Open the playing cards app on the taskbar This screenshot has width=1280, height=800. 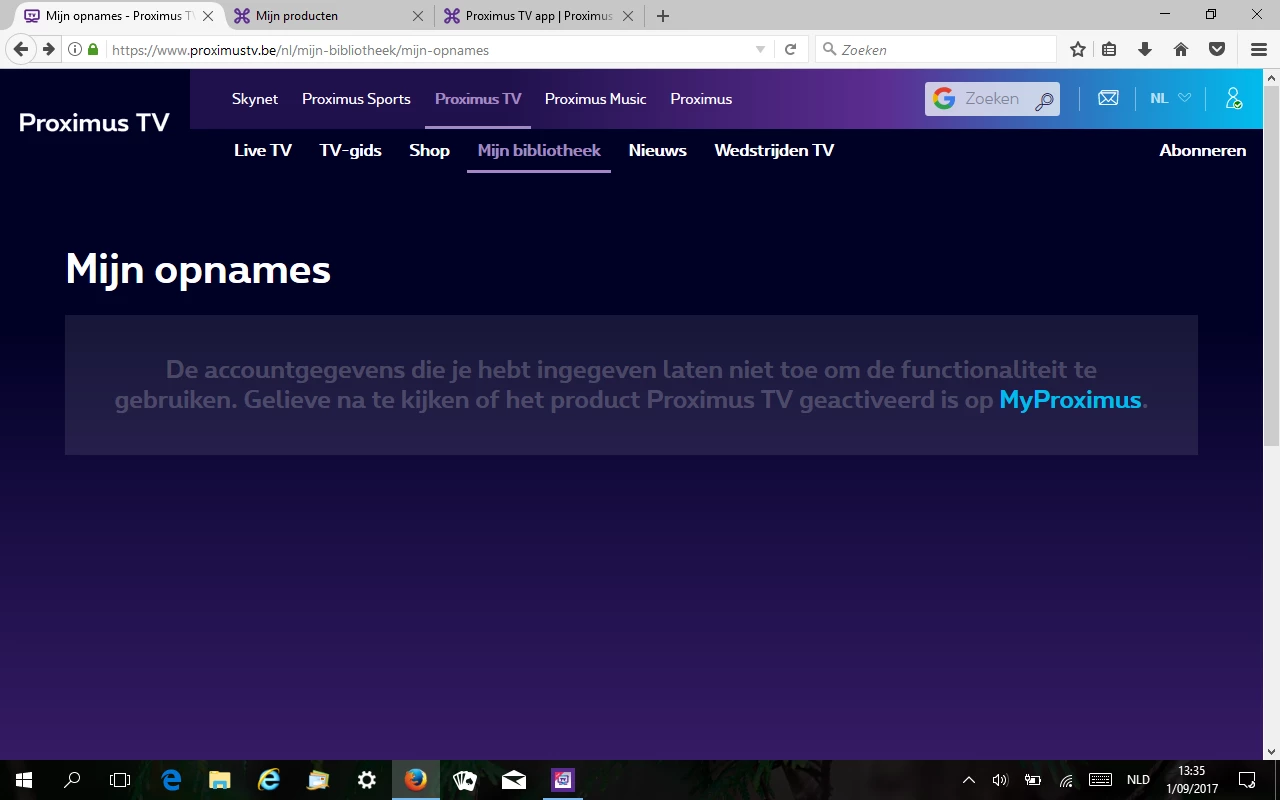465,780
